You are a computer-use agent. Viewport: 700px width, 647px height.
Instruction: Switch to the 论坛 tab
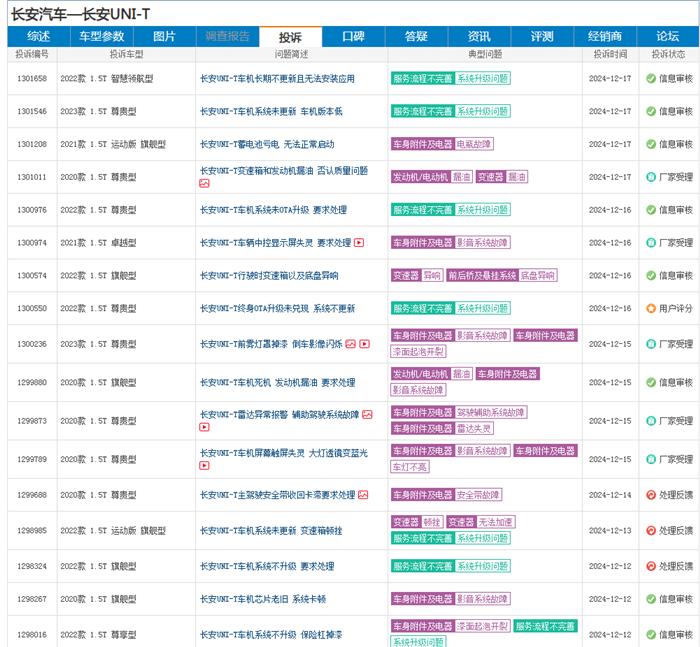[x=668, y=37]
